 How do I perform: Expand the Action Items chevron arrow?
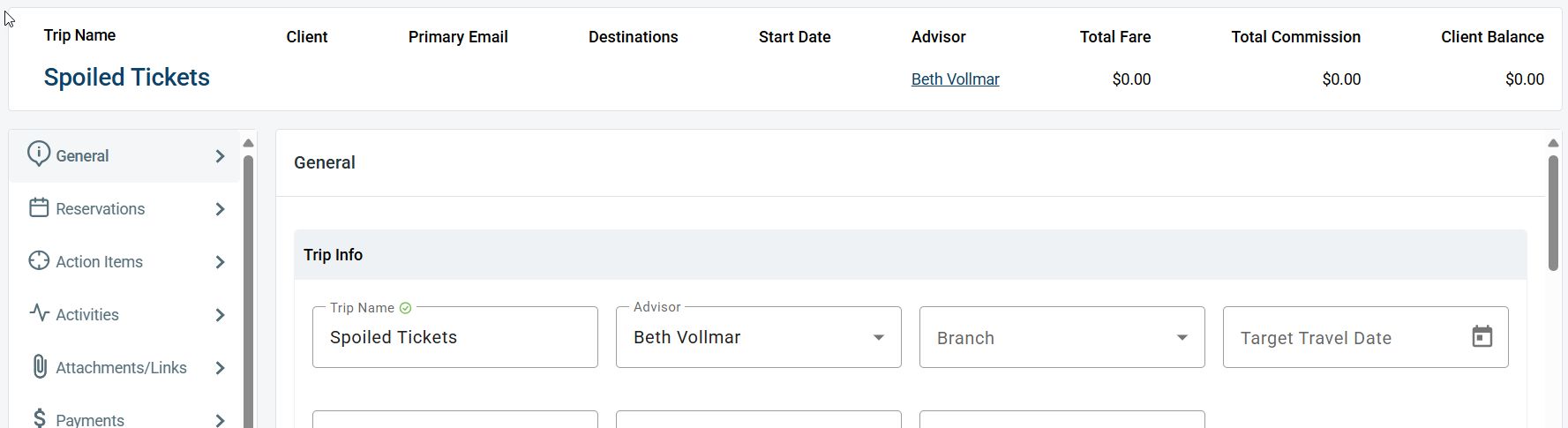(220, 262)
